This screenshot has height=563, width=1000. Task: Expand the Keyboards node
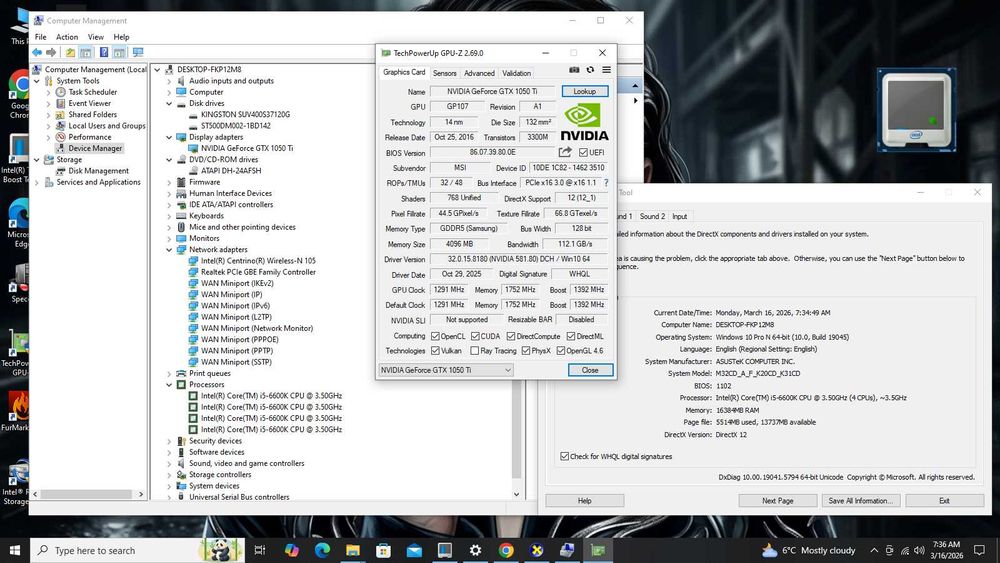pos(169,216)
